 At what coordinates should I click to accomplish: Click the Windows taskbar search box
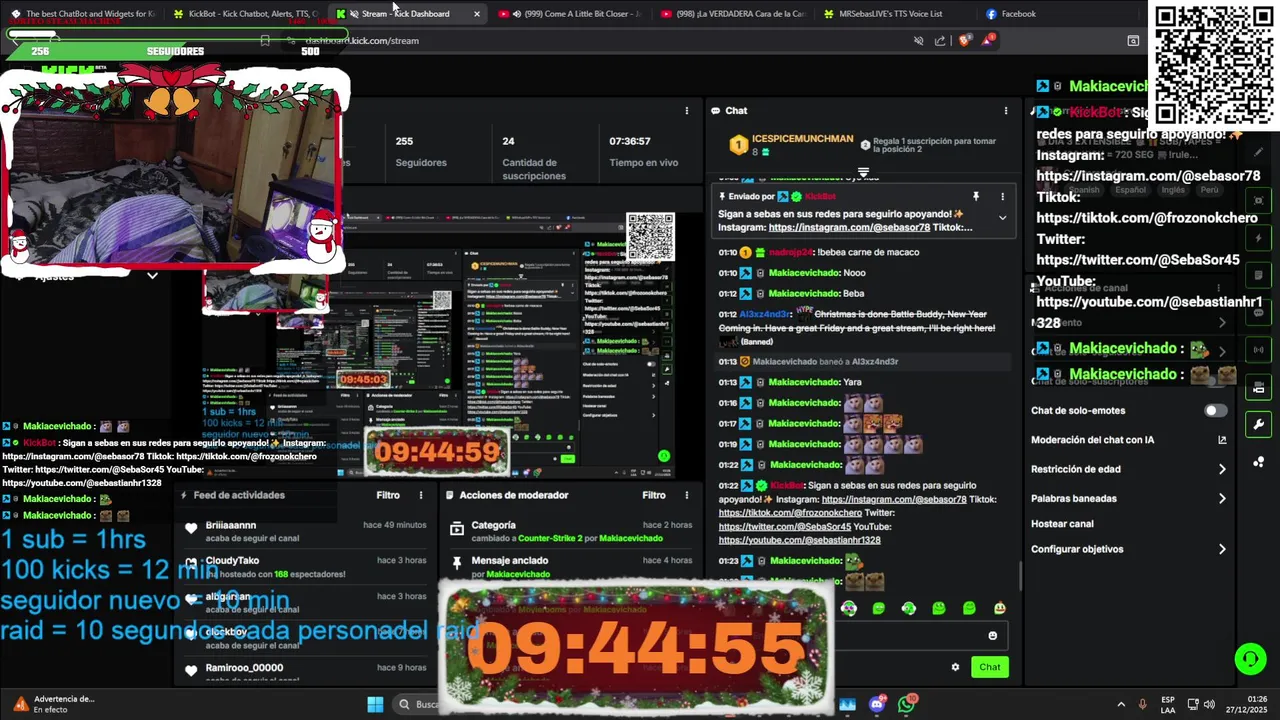click(417, 704)
